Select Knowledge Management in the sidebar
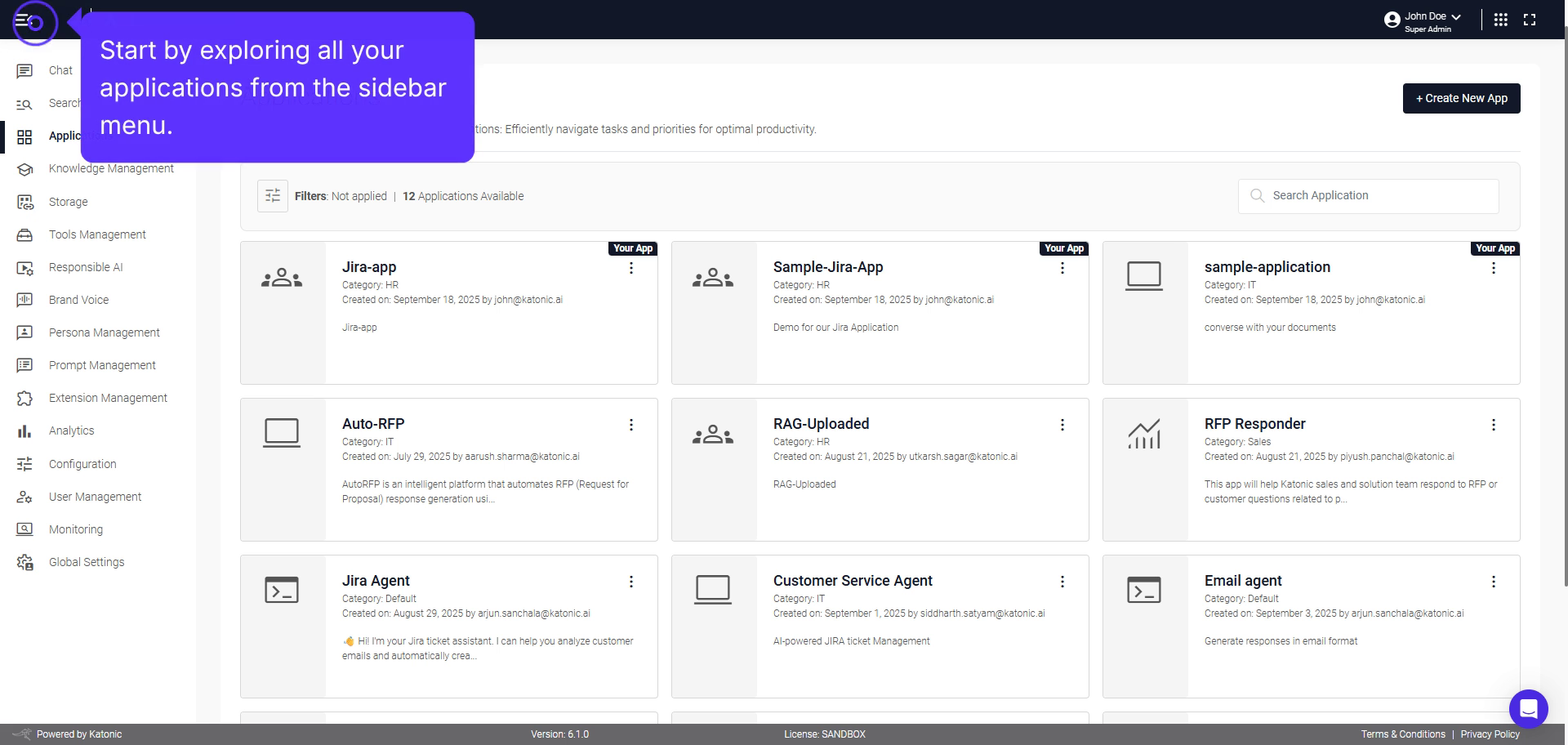Image resolution: width=1568 pixels, height=745 pixels. click(111, 168)
